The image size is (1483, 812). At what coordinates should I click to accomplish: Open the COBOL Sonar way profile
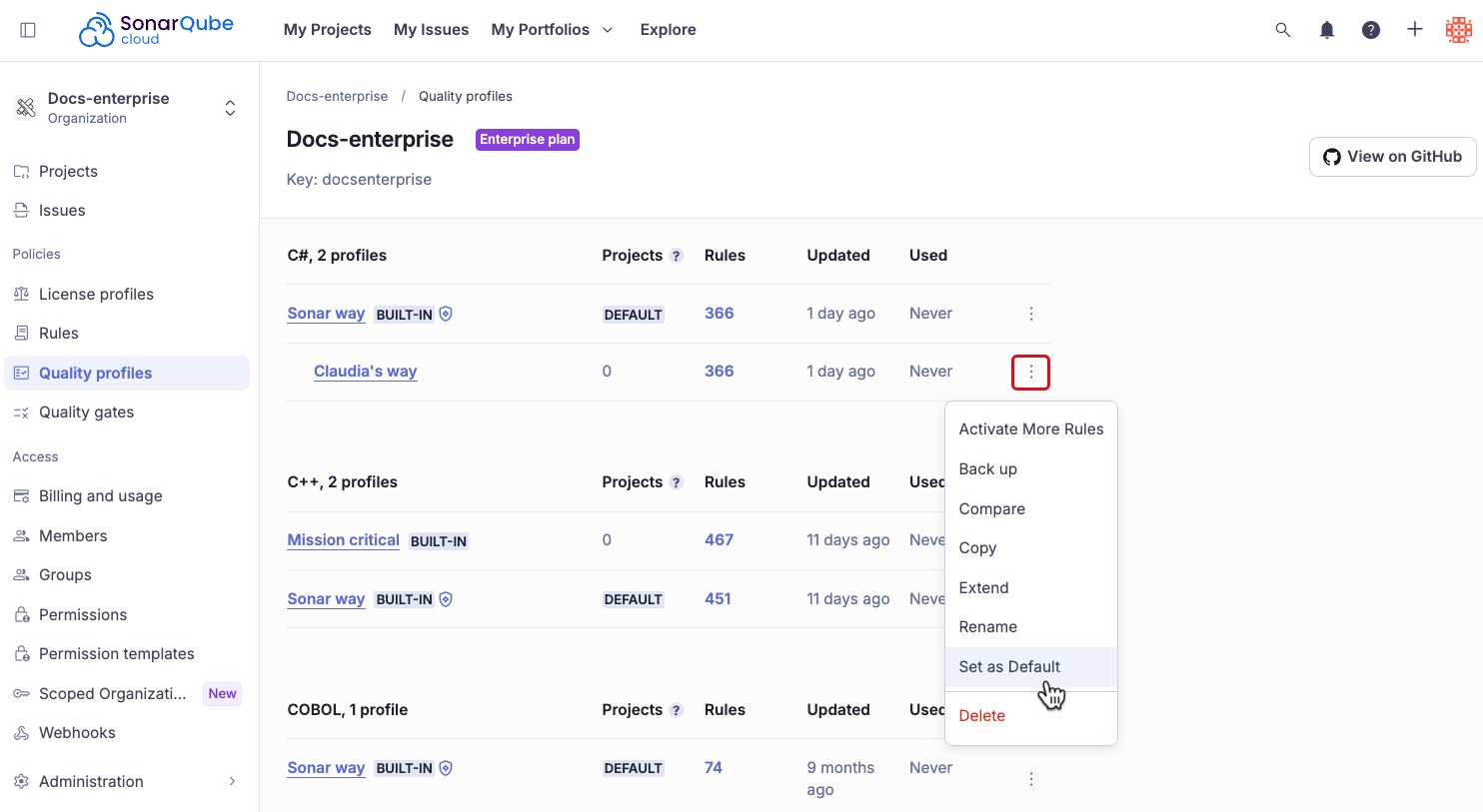click(x=326, y=768)
